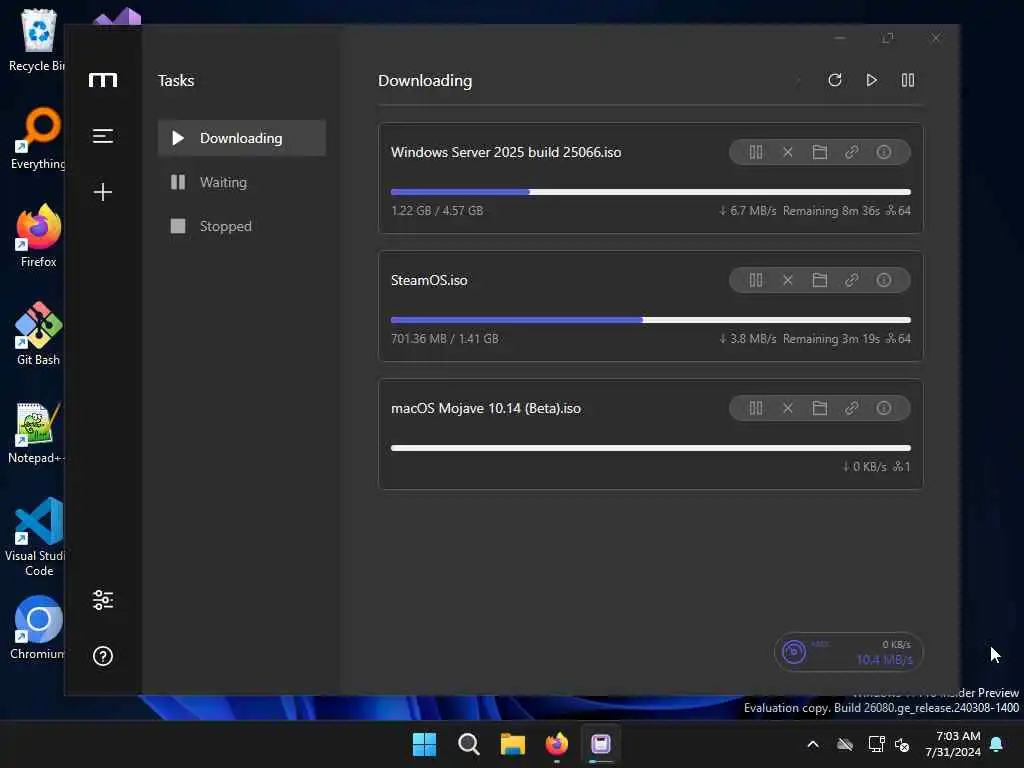Show SteamOS.iso in folder
1024x768 pixels.
click(x=820, y=280)
